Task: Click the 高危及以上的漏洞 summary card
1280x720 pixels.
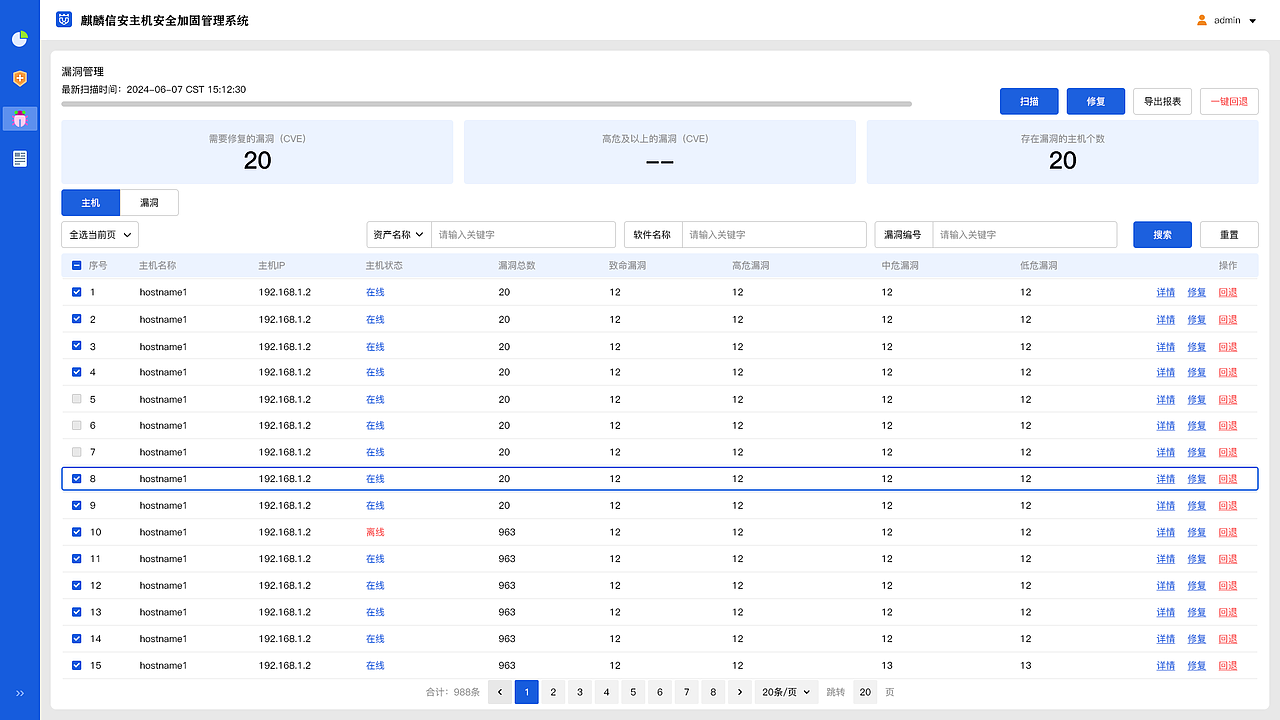Action: [660, 152]
